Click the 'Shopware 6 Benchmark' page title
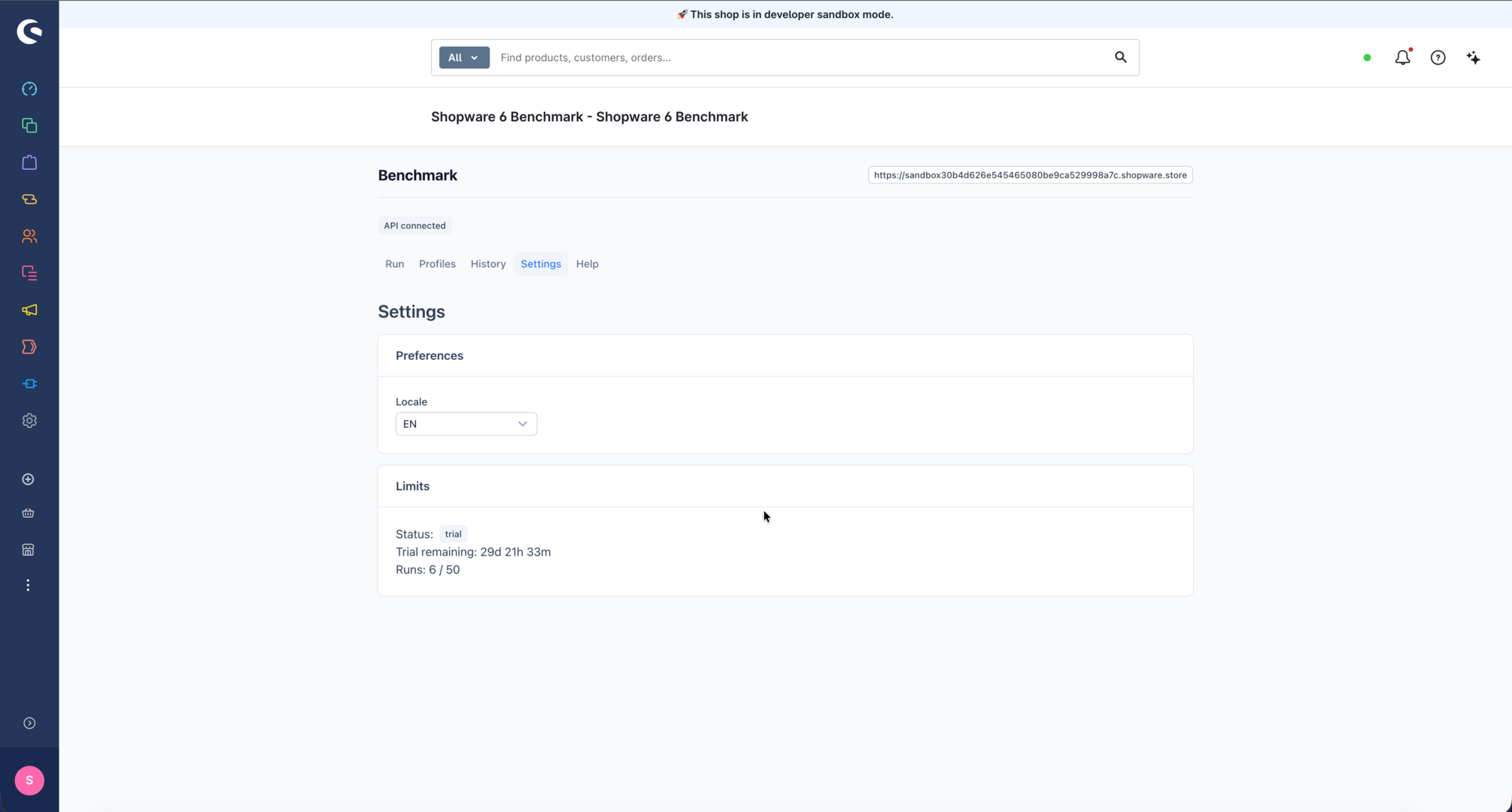 click(x=589, y=117)
